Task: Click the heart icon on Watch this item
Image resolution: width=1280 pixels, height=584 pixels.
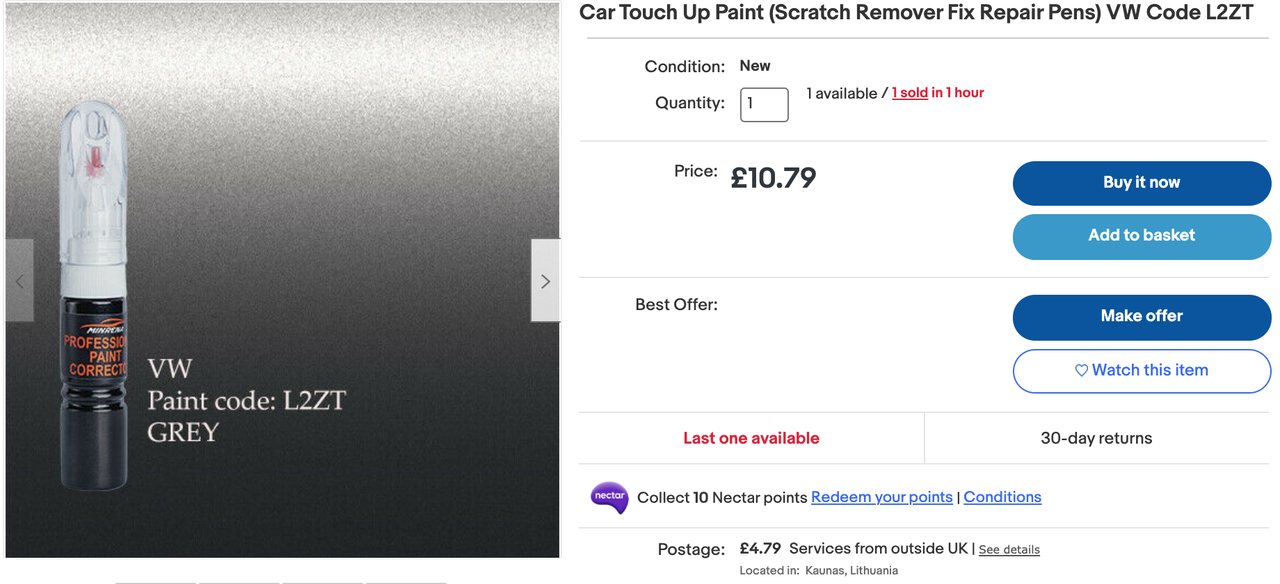Action: [1081, 370]
